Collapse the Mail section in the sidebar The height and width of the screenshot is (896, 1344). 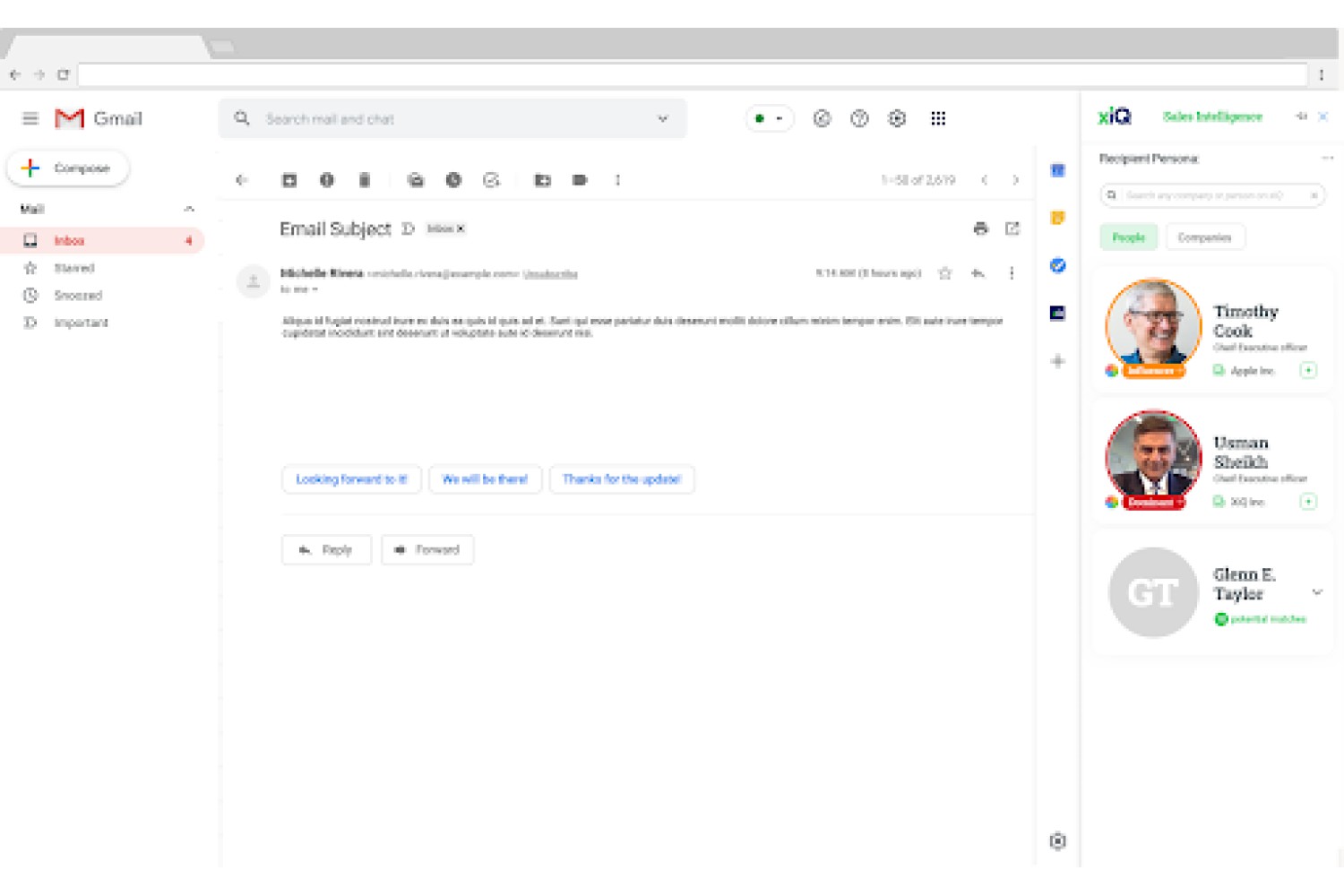coord(189,209)
